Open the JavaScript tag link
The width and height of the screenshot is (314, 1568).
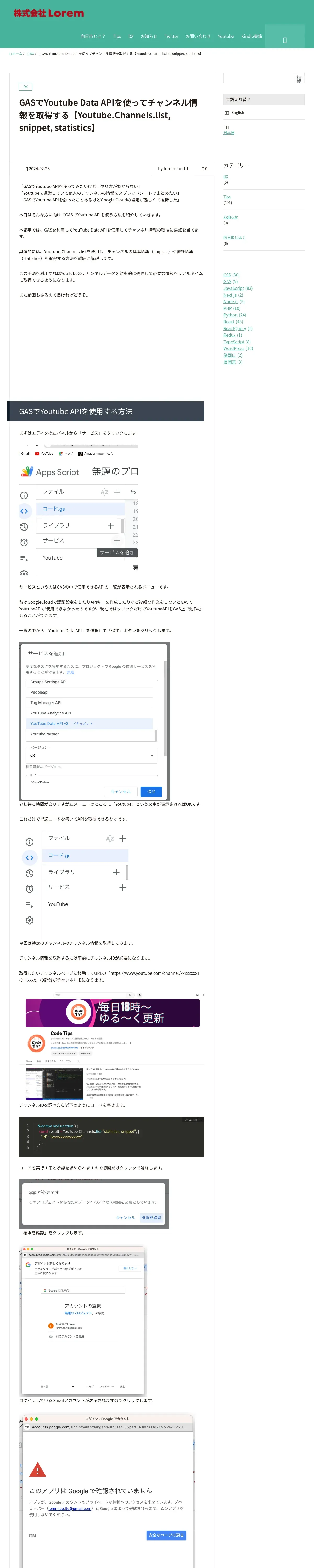pos(233,289)
